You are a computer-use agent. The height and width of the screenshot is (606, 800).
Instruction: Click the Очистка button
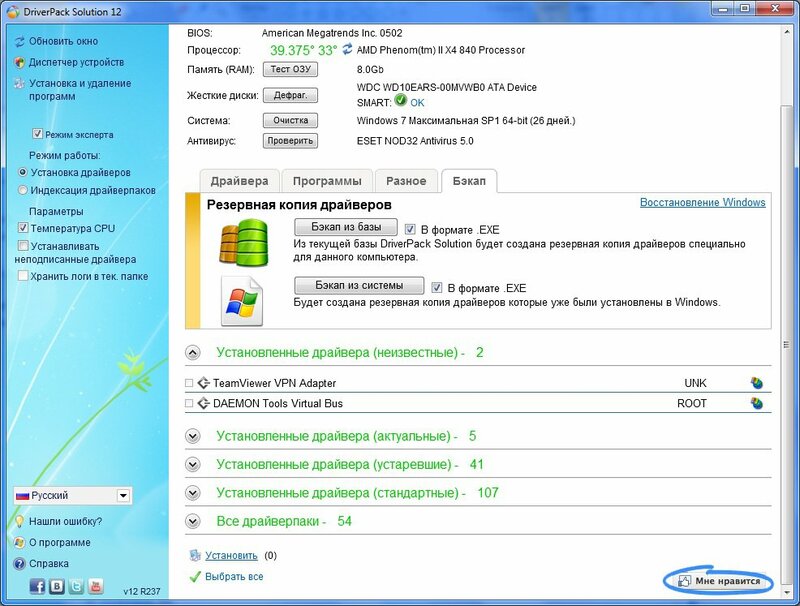click(290, 120)
